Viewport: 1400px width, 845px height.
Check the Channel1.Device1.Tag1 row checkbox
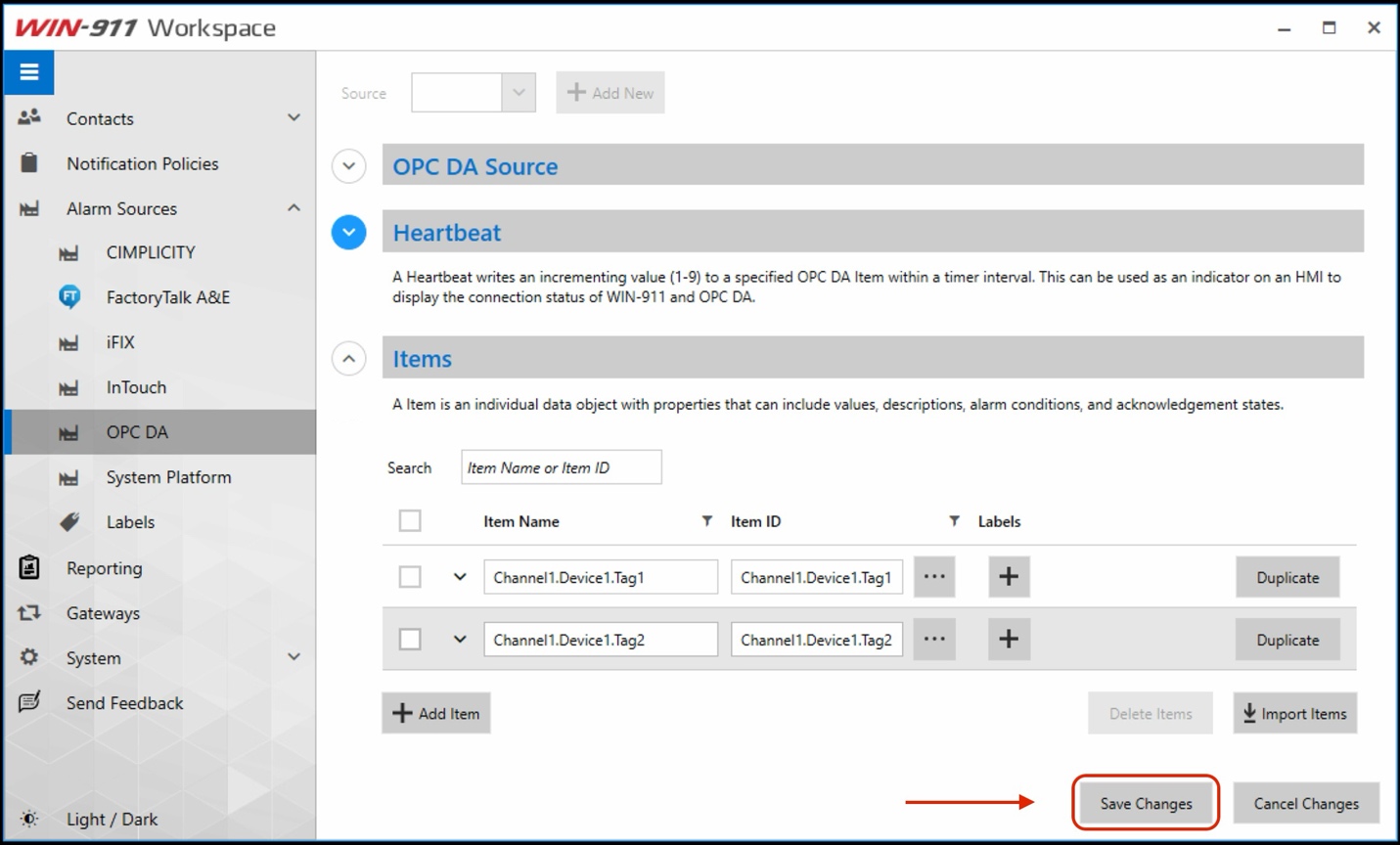(410, 577)
